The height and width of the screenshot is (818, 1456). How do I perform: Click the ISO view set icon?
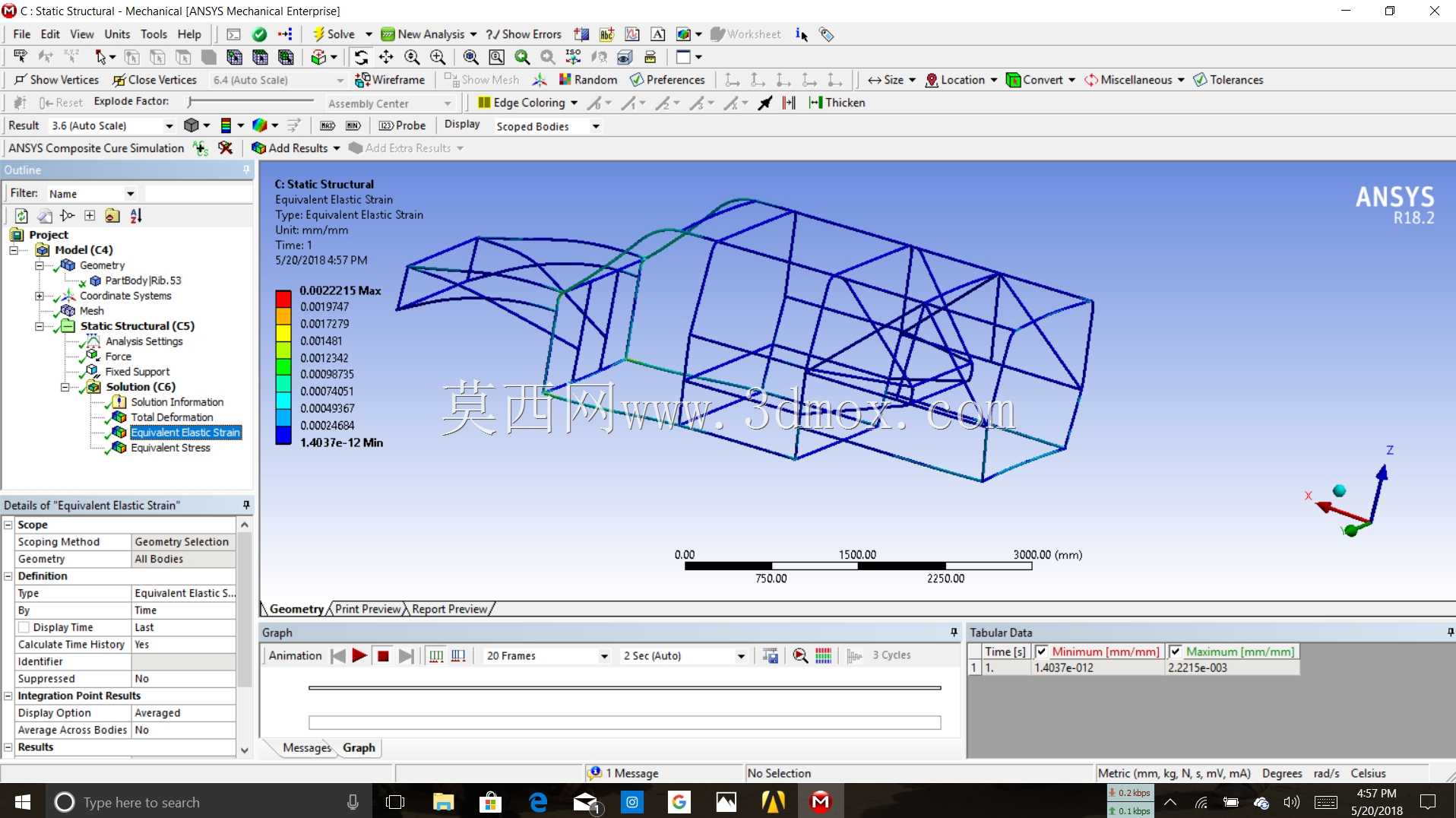point(573,57)
